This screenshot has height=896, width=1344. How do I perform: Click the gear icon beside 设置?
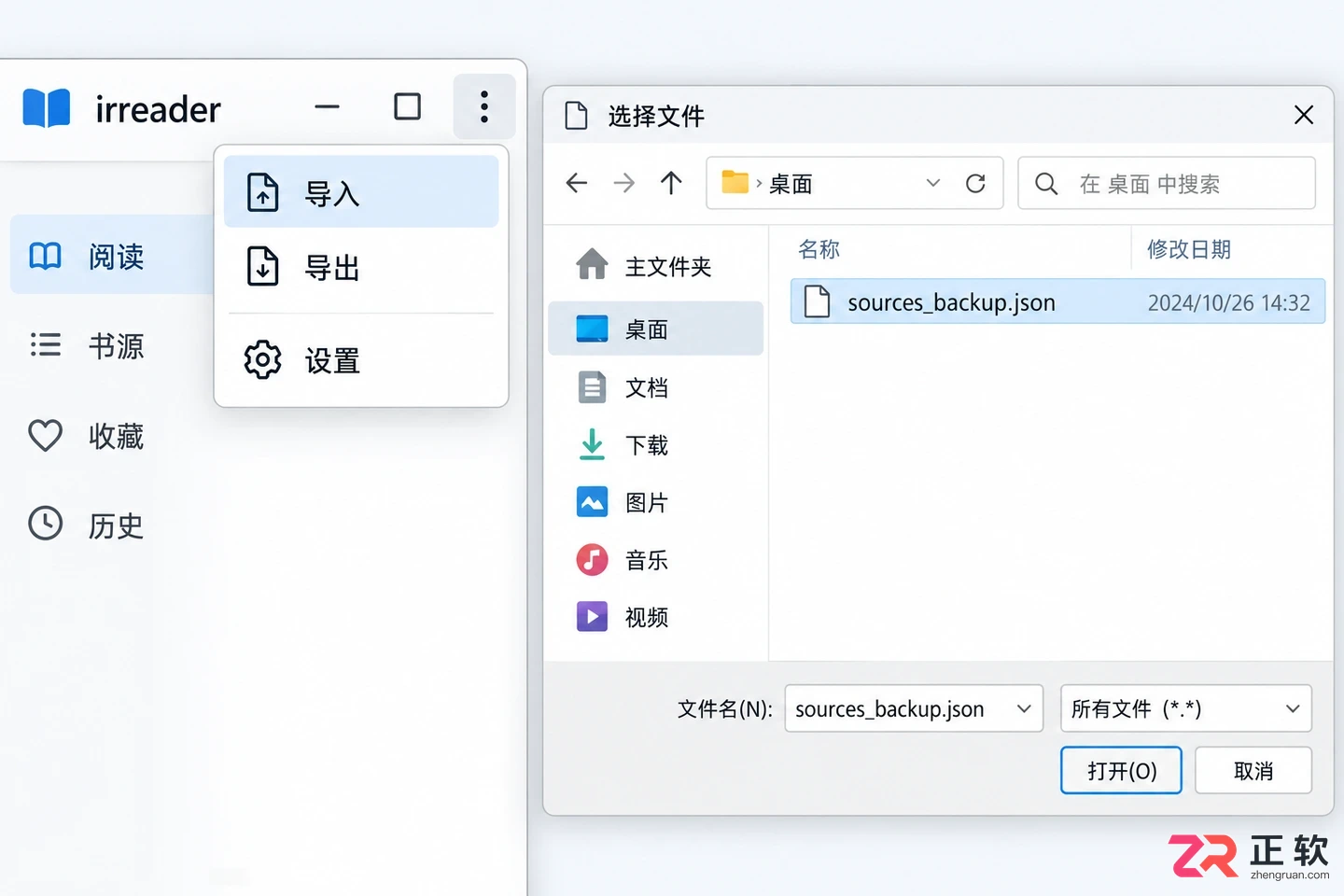[263, 359]
